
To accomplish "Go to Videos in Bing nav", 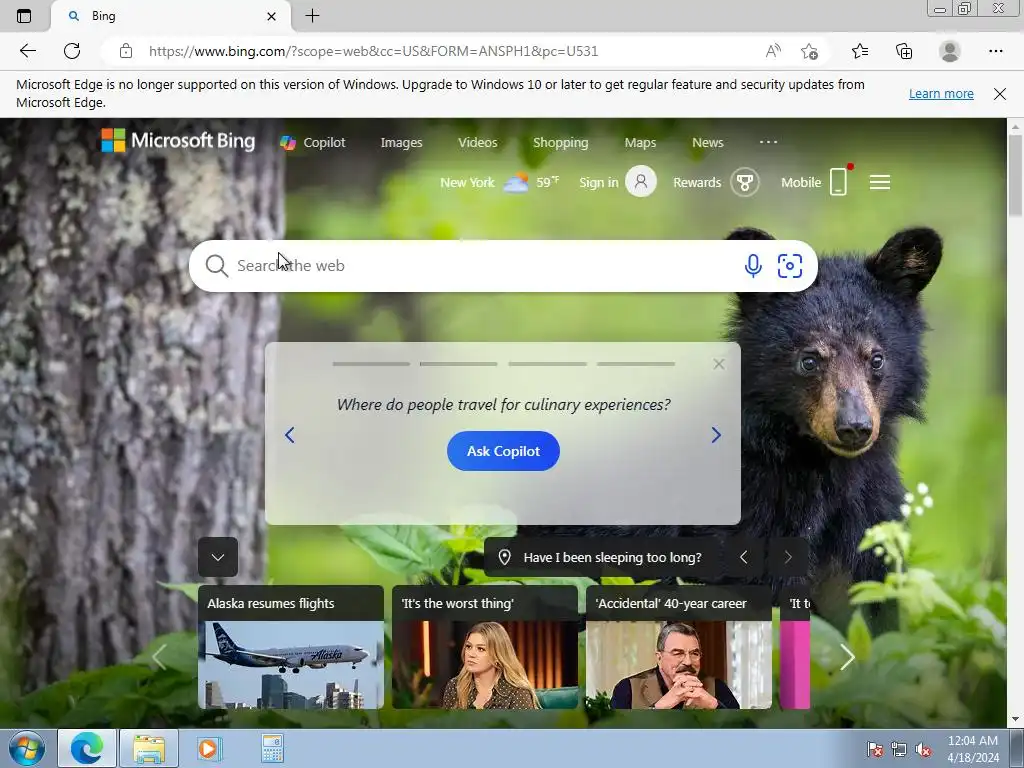I will pos(477,142).
